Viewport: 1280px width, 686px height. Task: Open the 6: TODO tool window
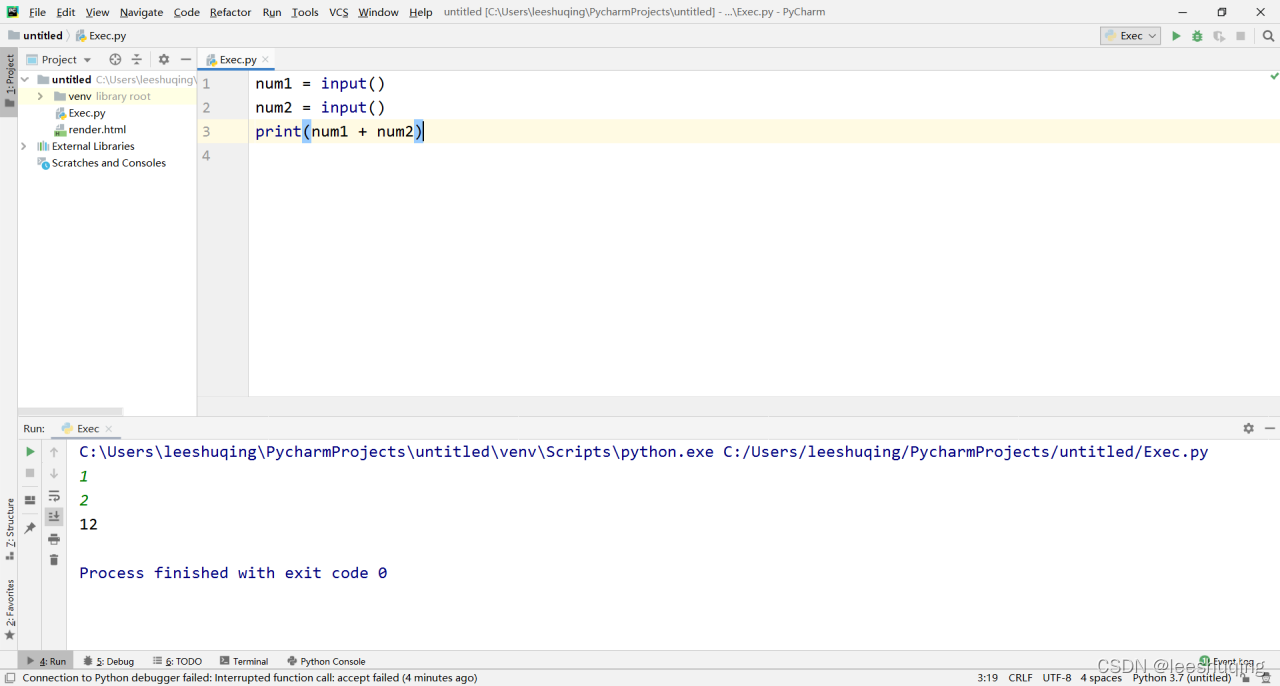pyautogui.click(x=178, y=661)
